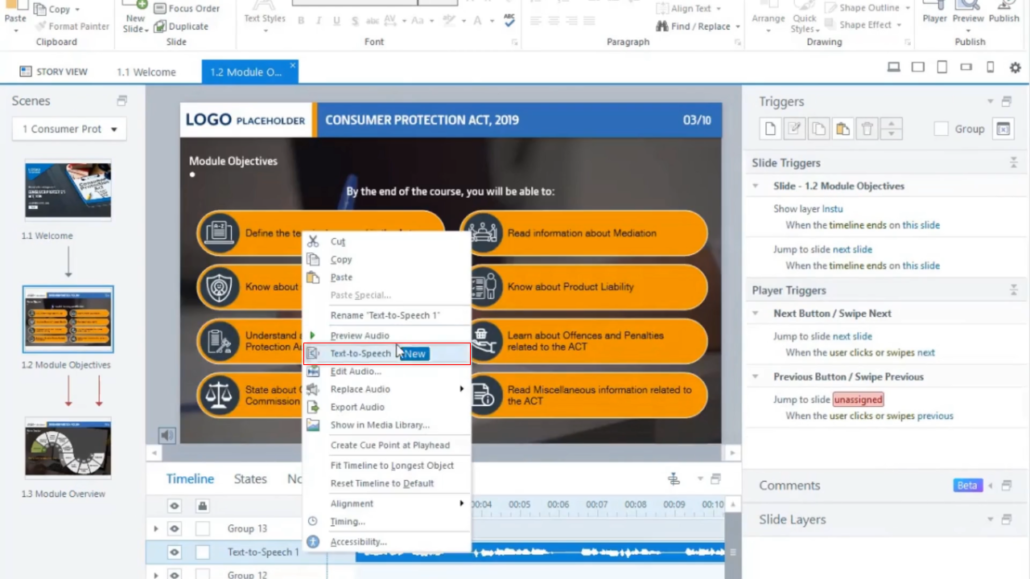Open the Consumer Prot scene dropdown
1030x579 pixels.
tap(69, 129)
